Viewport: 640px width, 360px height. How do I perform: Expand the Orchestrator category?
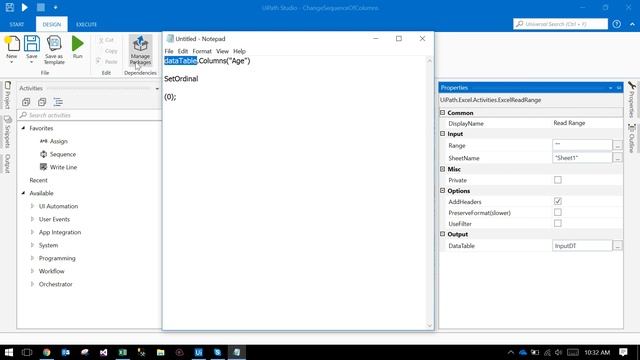32,284
